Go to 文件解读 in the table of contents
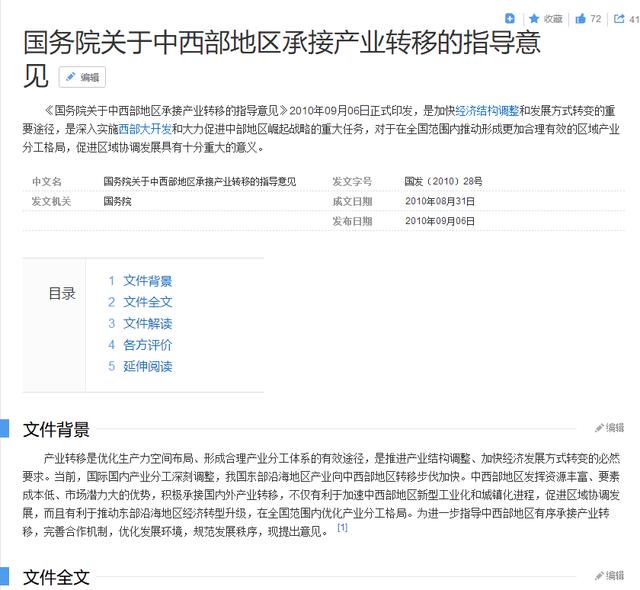Viewport: 640px width, 590px height. coord(147,323)
